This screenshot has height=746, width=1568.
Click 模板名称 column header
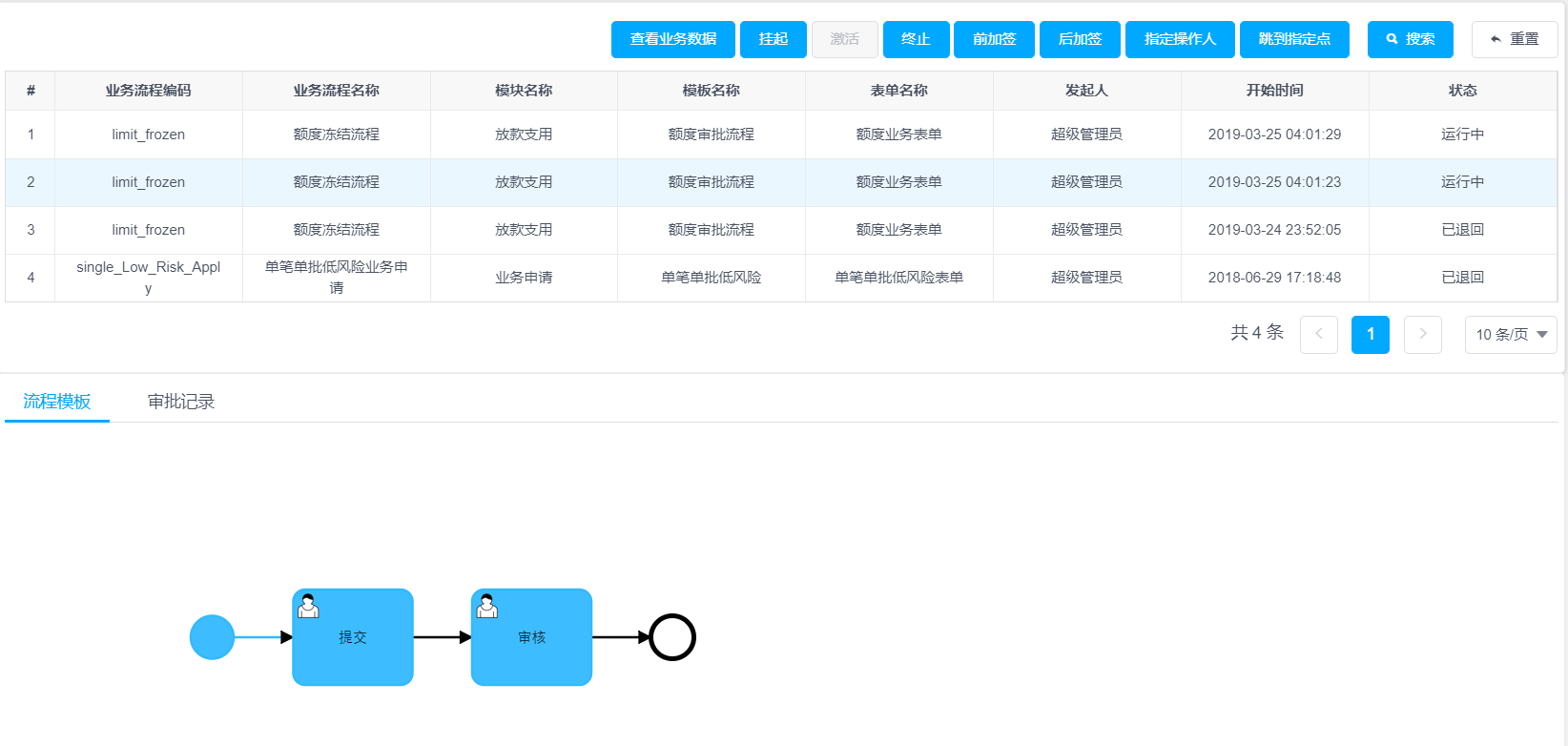tap(712, 91)
